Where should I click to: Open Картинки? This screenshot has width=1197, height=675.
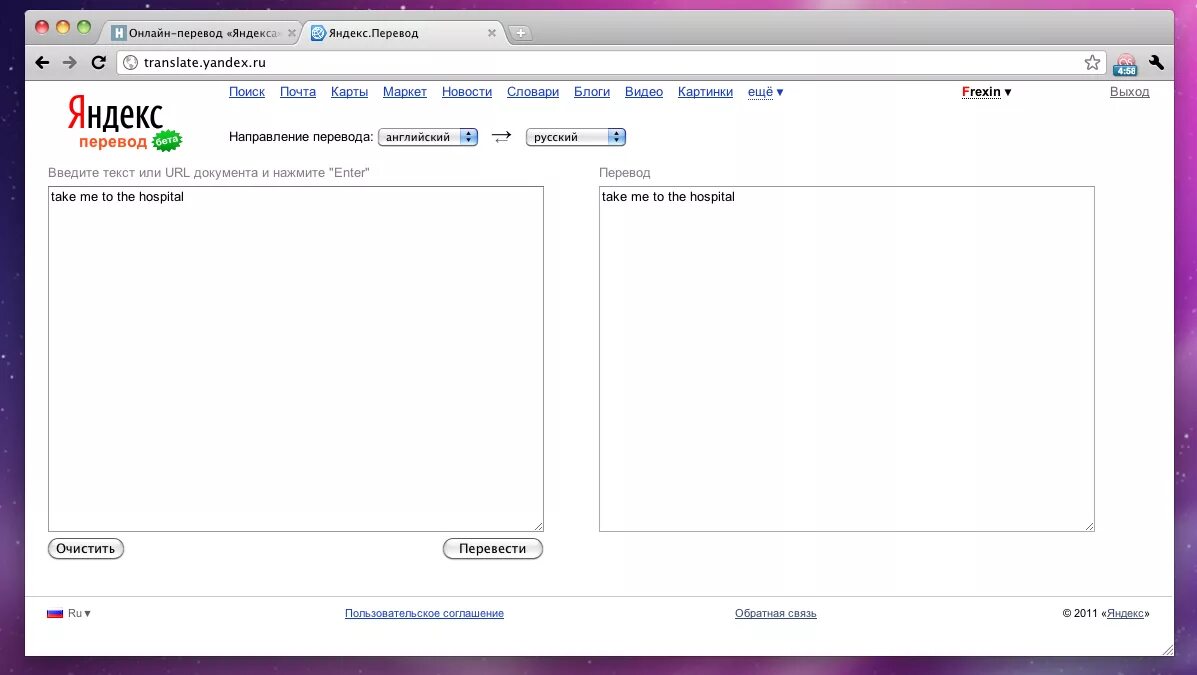click(705, 92)
